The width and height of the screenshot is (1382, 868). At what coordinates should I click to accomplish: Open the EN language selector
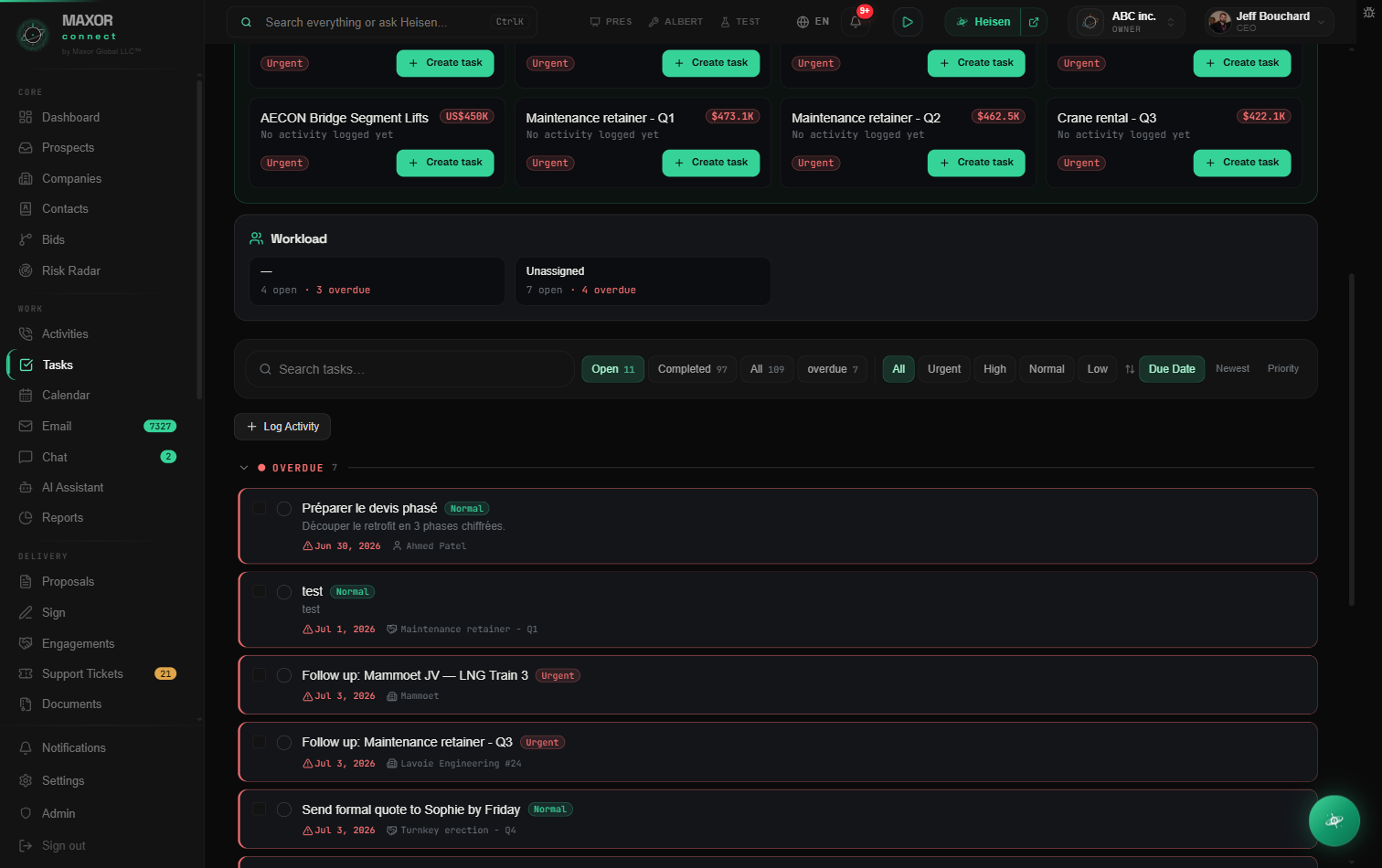pyautogui.click(x=813, y=22)
